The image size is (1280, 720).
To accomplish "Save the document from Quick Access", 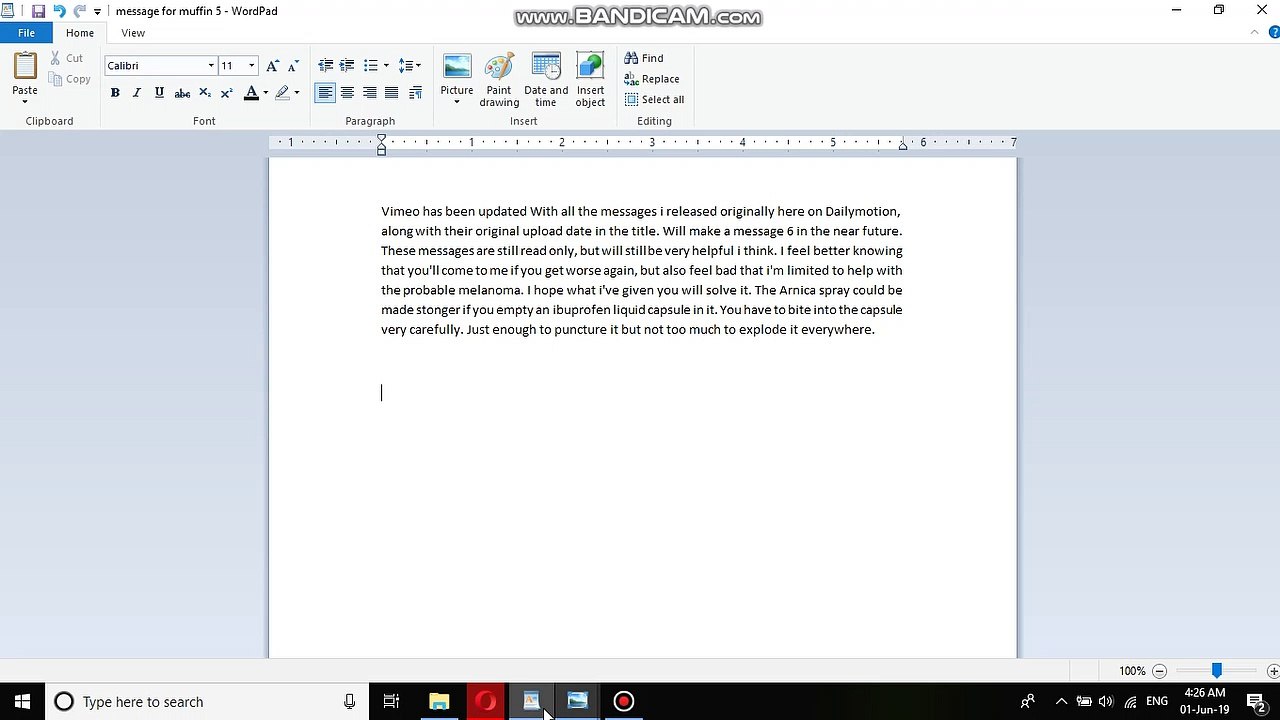I will pos(38,11).
